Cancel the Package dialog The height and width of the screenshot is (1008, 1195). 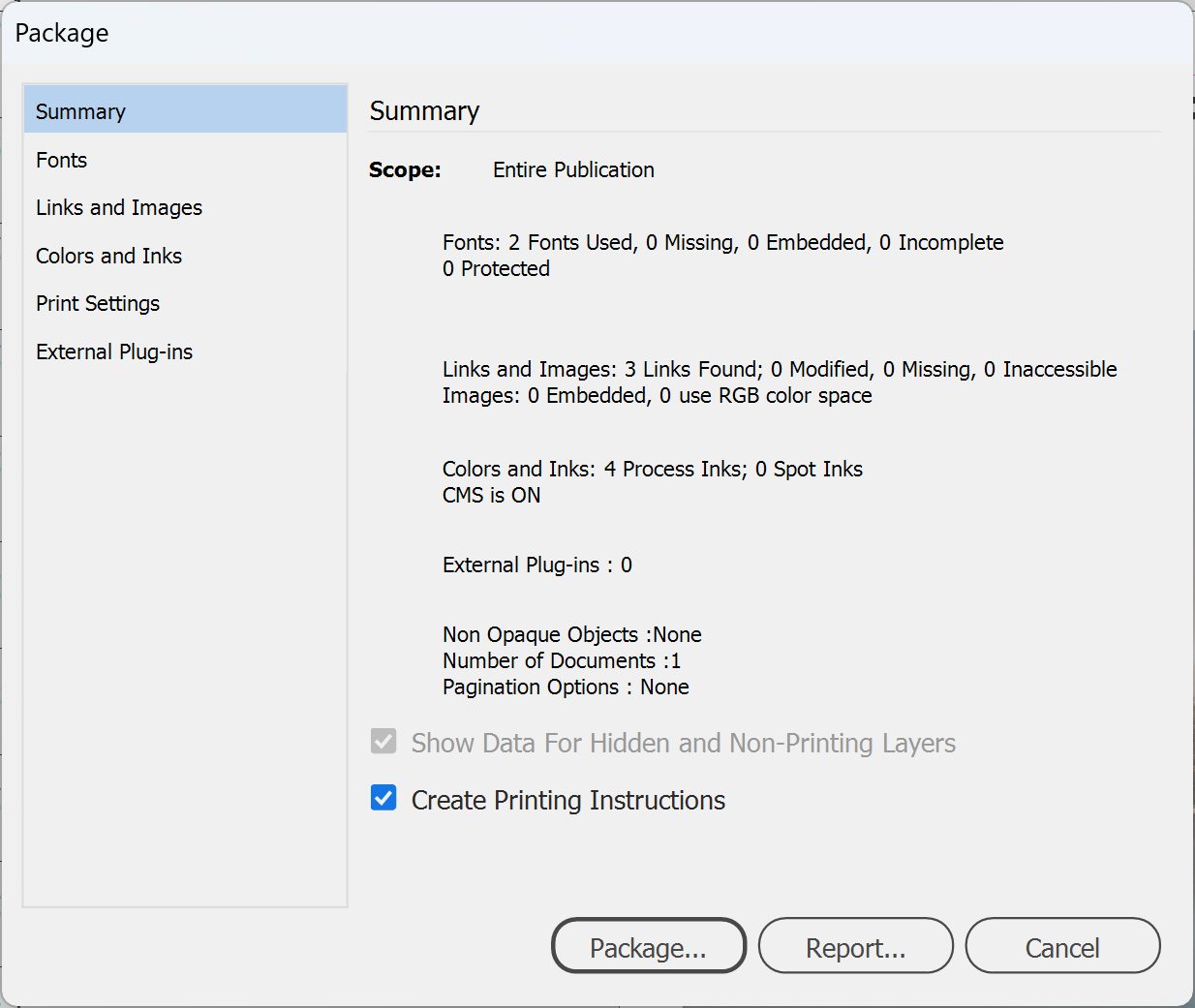pos(1062,946)
